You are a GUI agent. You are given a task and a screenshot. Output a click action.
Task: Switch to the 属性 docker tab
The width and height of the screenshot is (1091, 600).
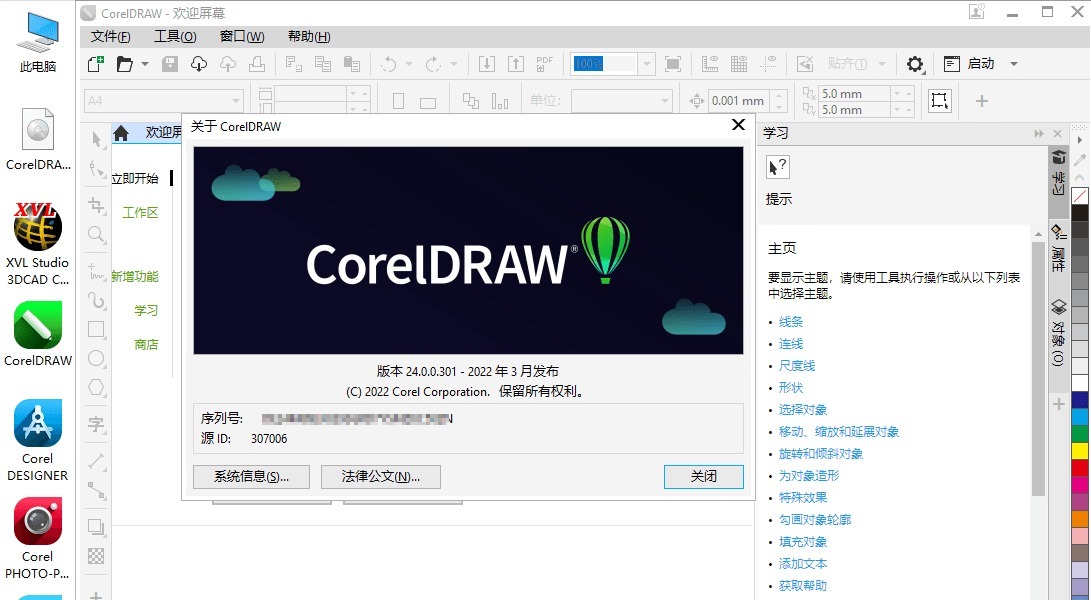1058,246
